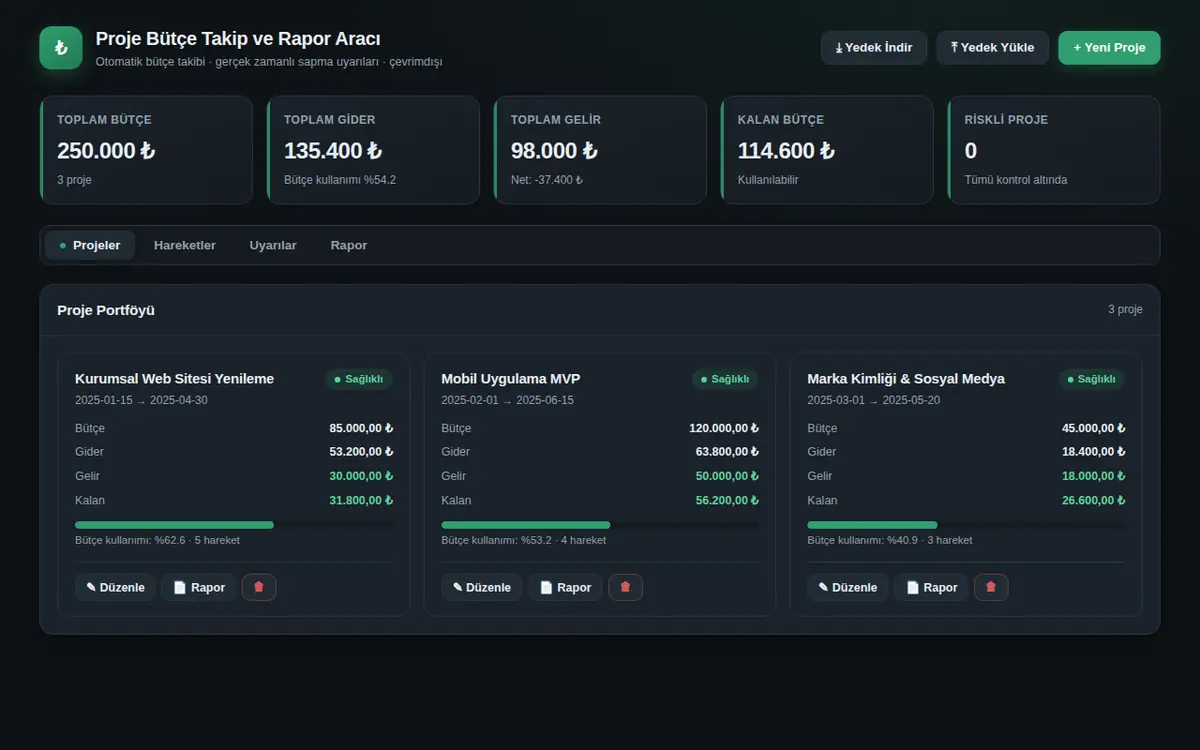
Task: Click the Mobil Uygulama MVP title
Action: tap(511, 379)
